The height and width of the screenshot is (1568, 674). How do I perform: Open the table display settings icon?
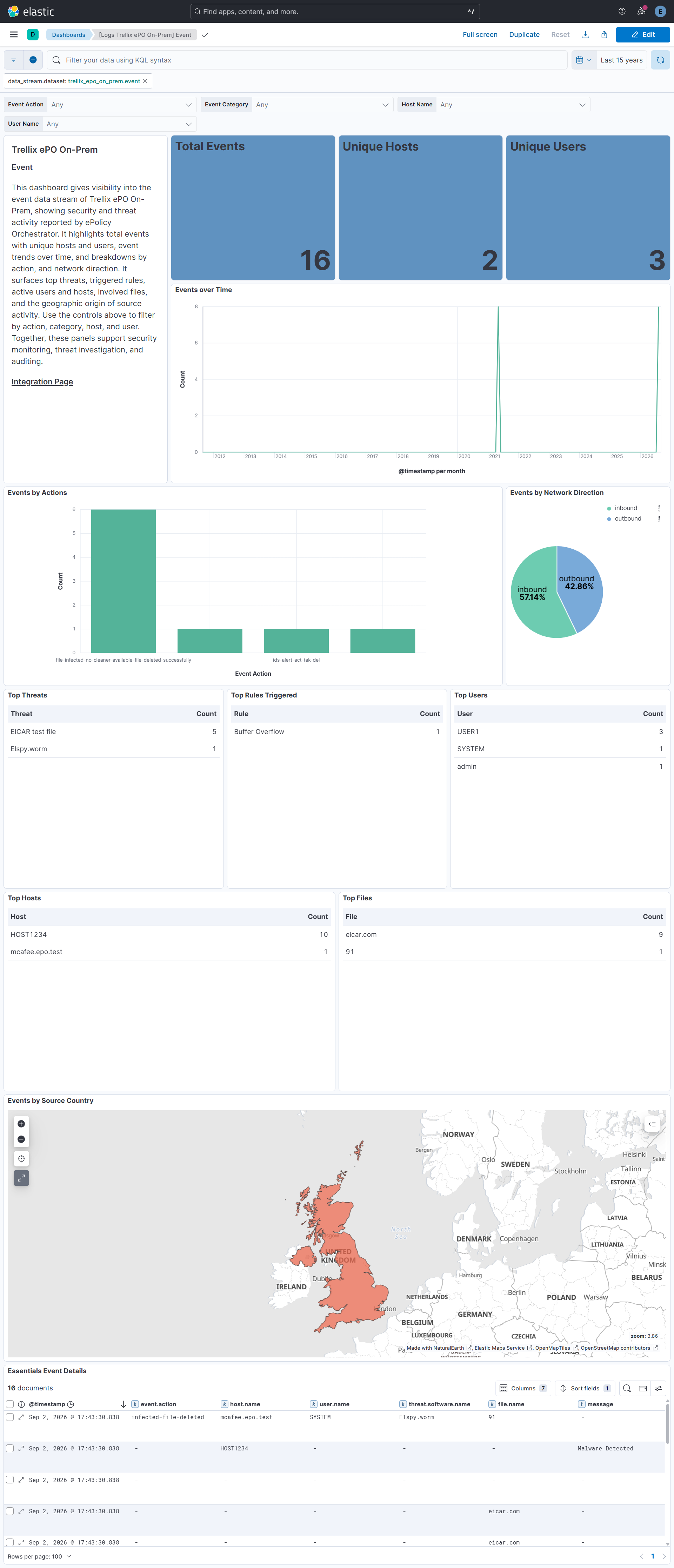point(658,1388)
